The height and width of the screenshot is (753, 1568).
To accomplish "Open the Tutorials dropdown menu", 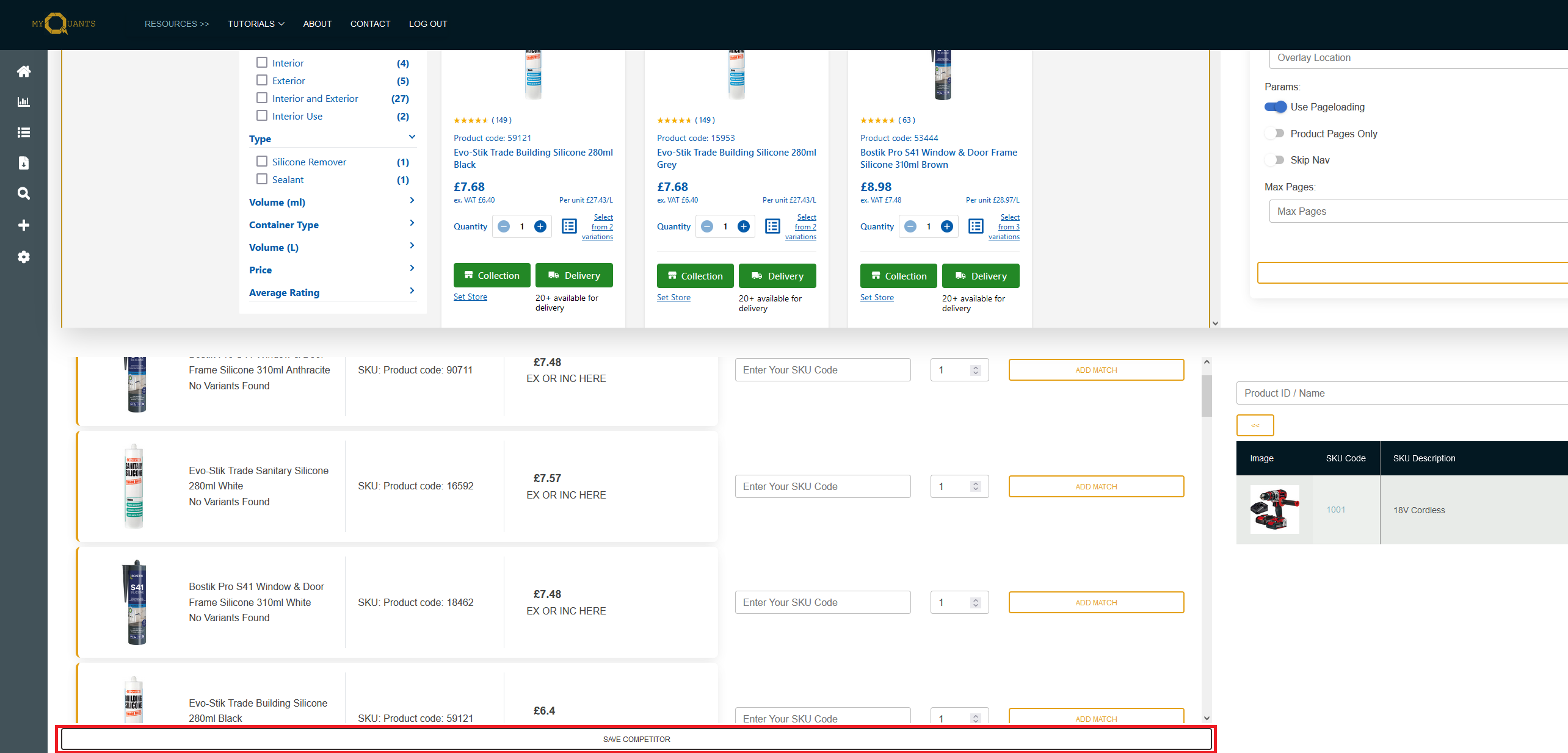I will (256, 24).
